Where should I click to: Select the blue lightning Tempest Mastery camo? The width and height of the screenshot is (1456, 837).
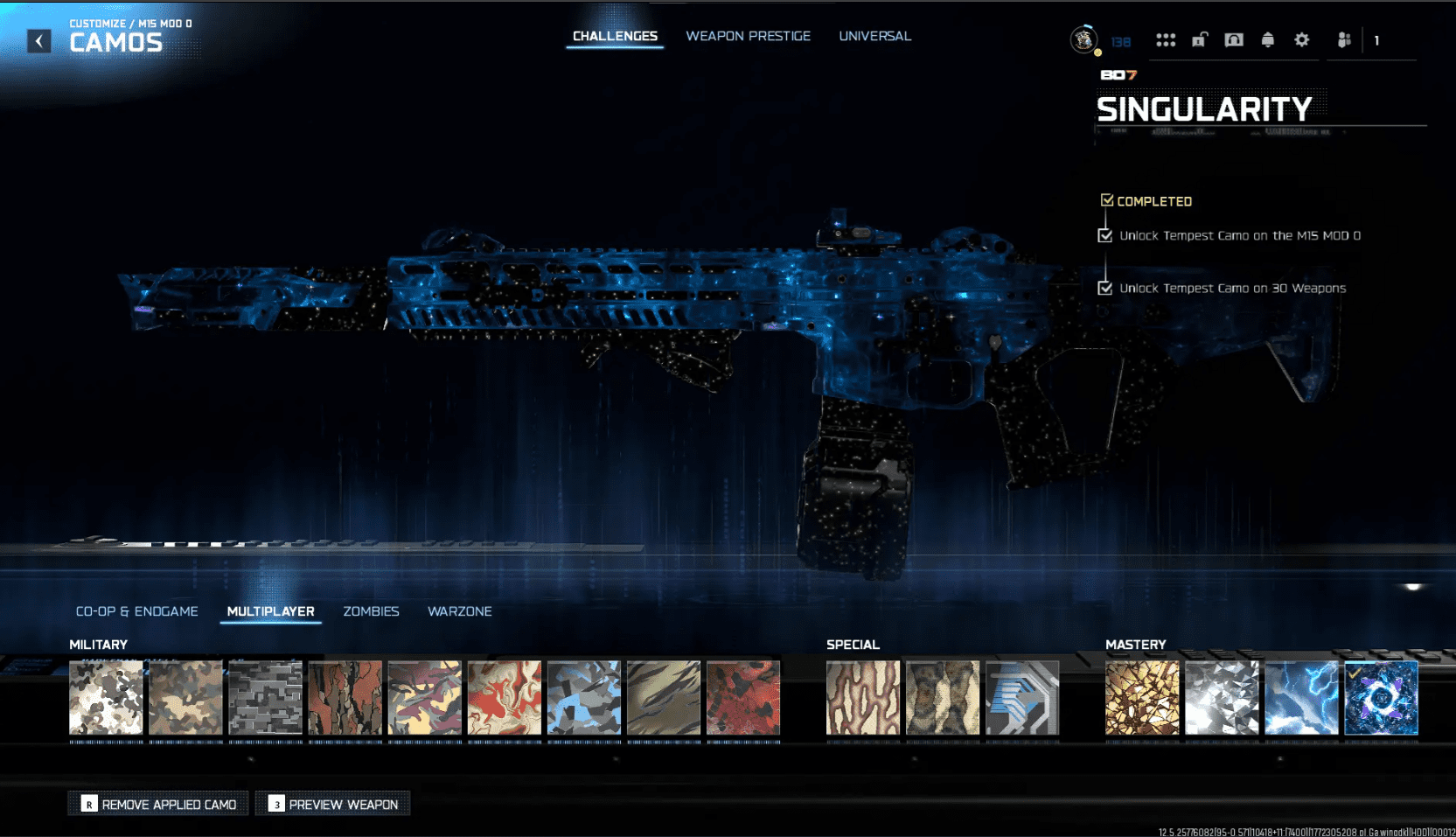click(x=1301, y=697)
